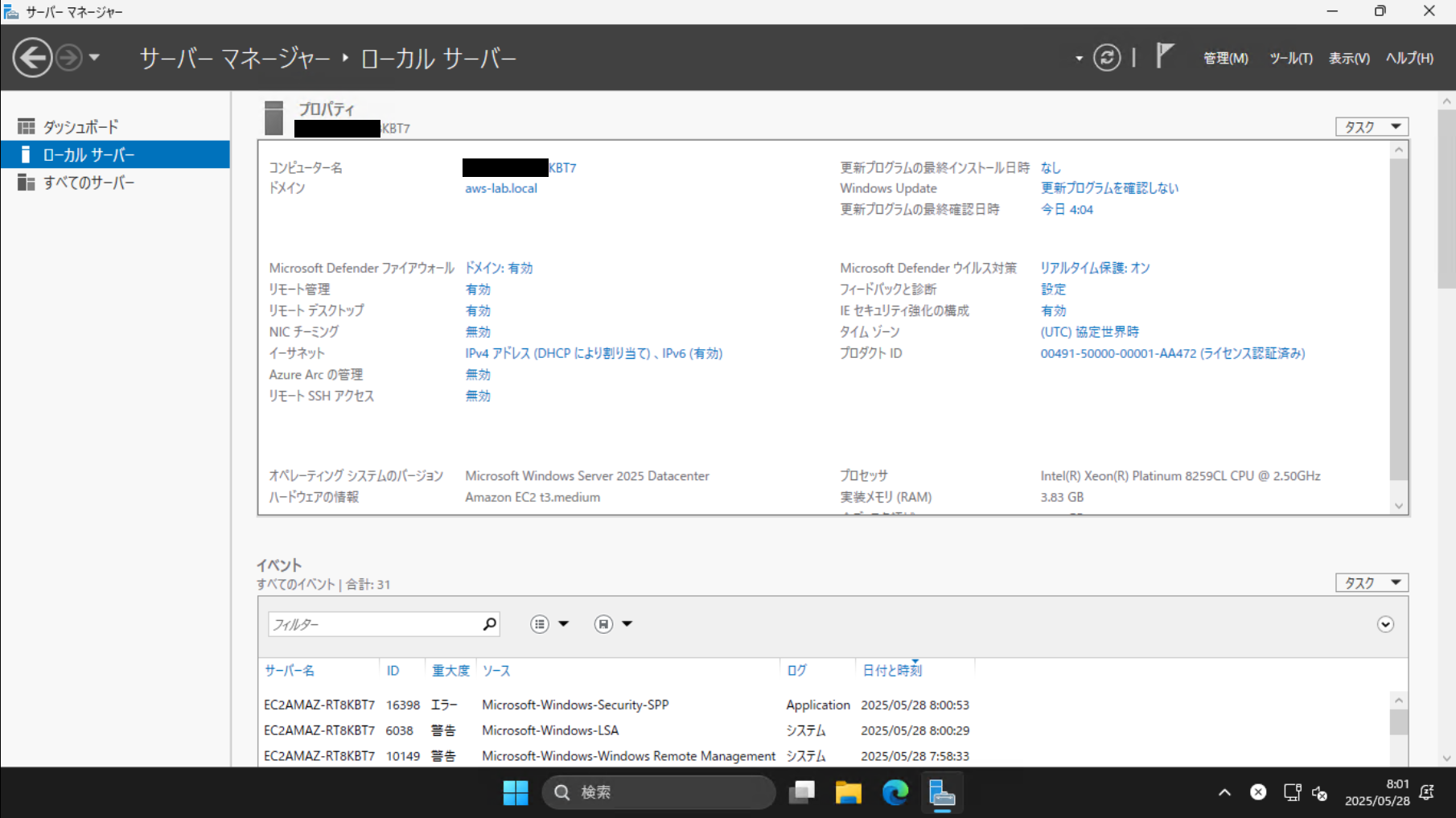
Task: Click the refresh icon in header
Action: [x=1107, y=58]
